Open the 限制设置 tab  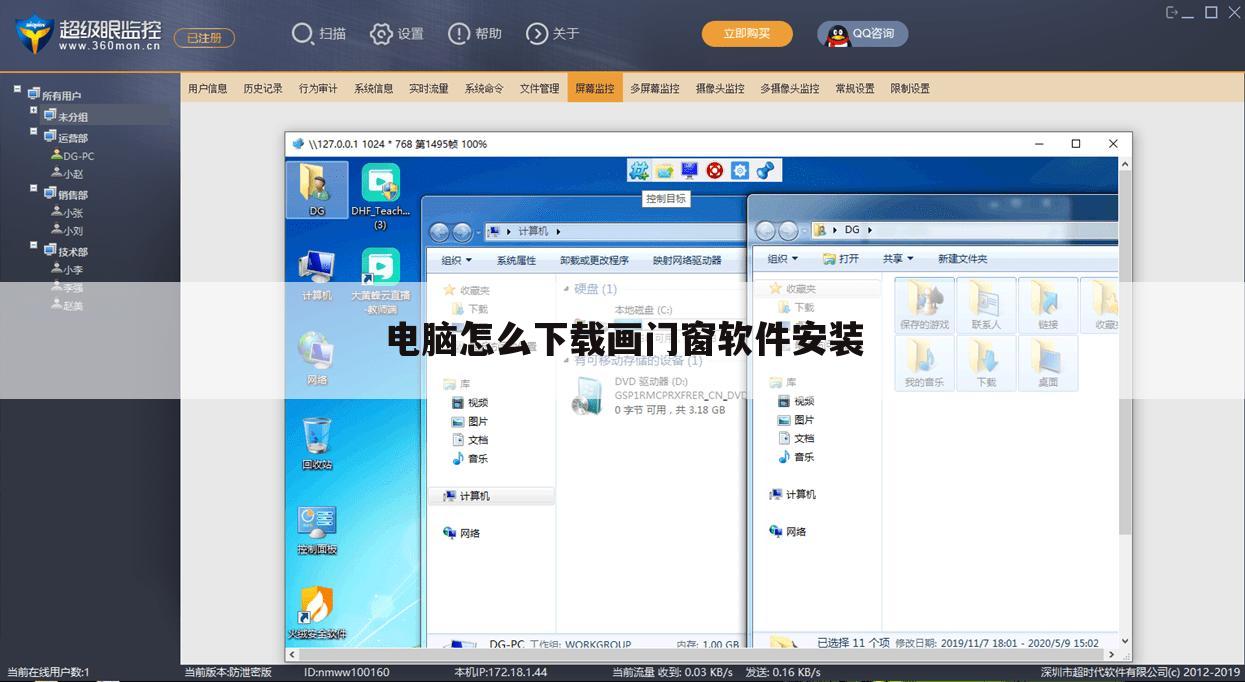point(910,88)
